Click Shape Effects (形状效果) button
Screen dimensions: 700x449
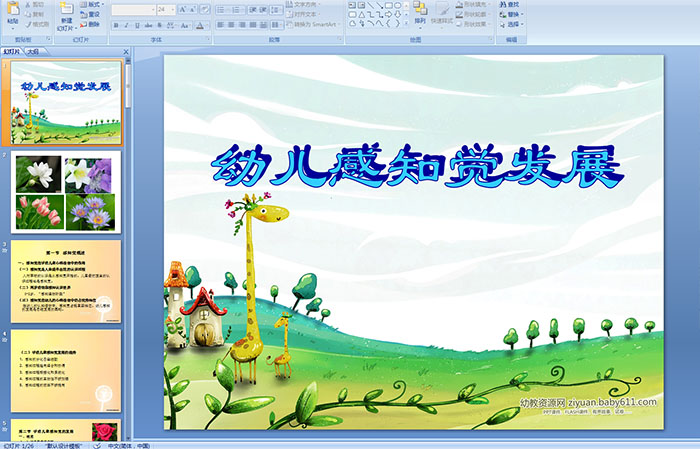click(474, 24)
